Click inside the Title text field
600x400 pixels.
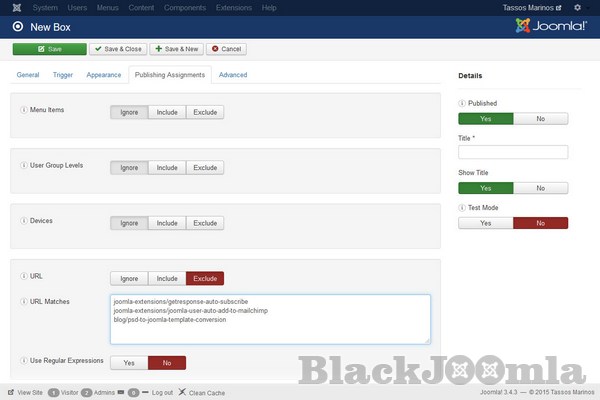point(513,152)
